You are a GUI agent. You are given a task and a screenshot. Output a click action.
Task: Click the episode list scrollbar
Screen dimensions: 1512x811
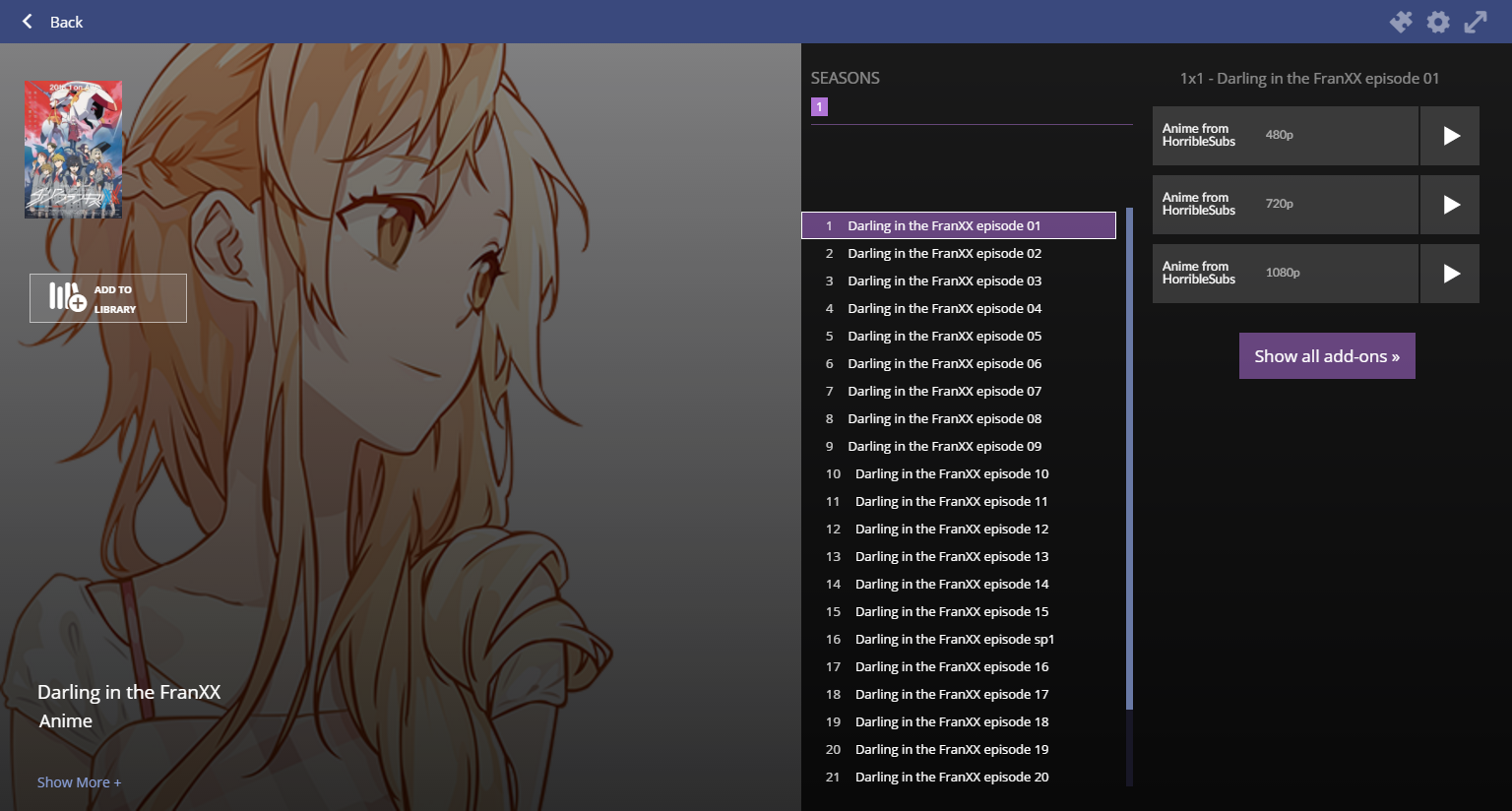[1129, 459]
